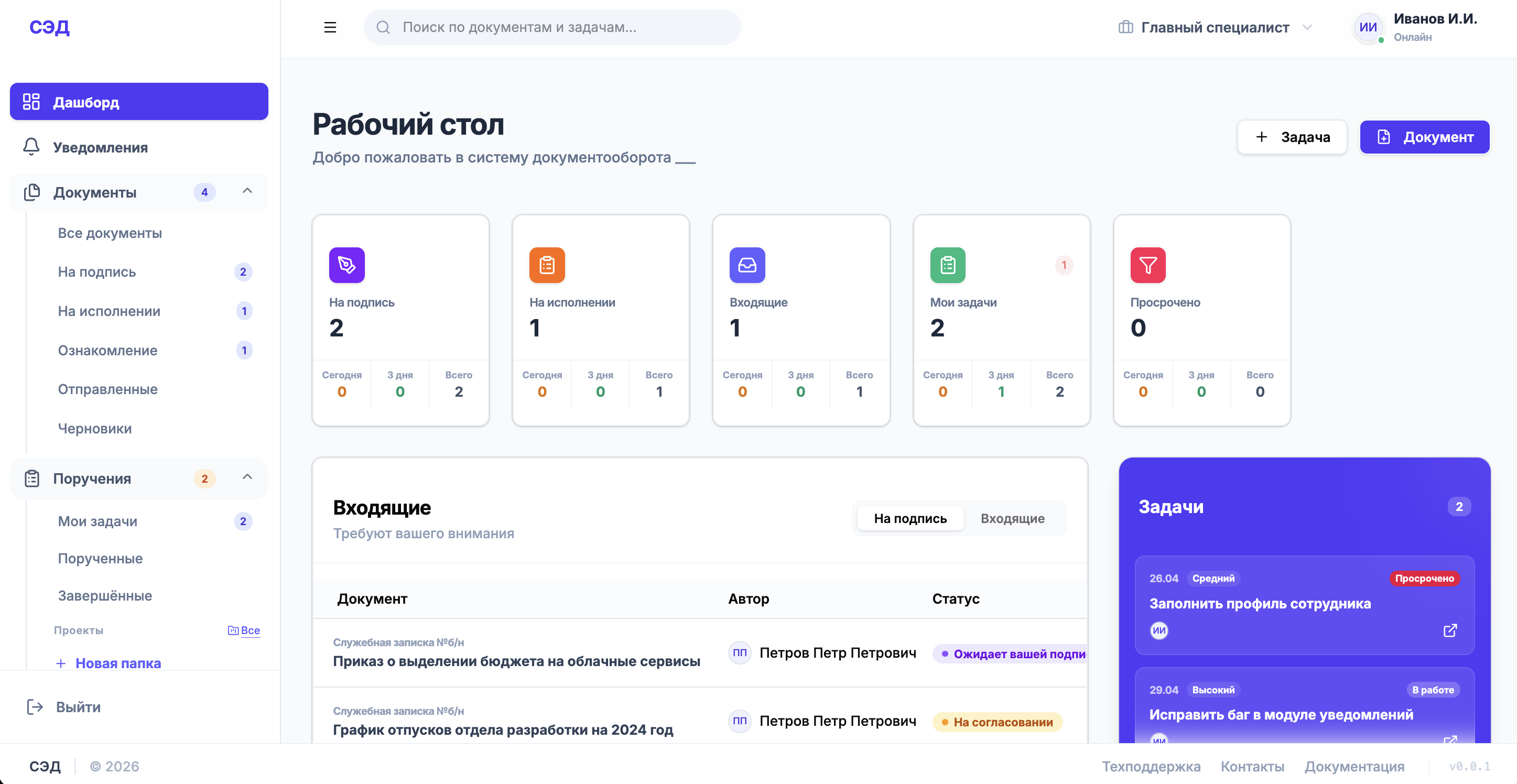This screenshot has width=1517, height=784.
Task: Click the green Мои задачи clipboard icon
Action: coord(948,265)
